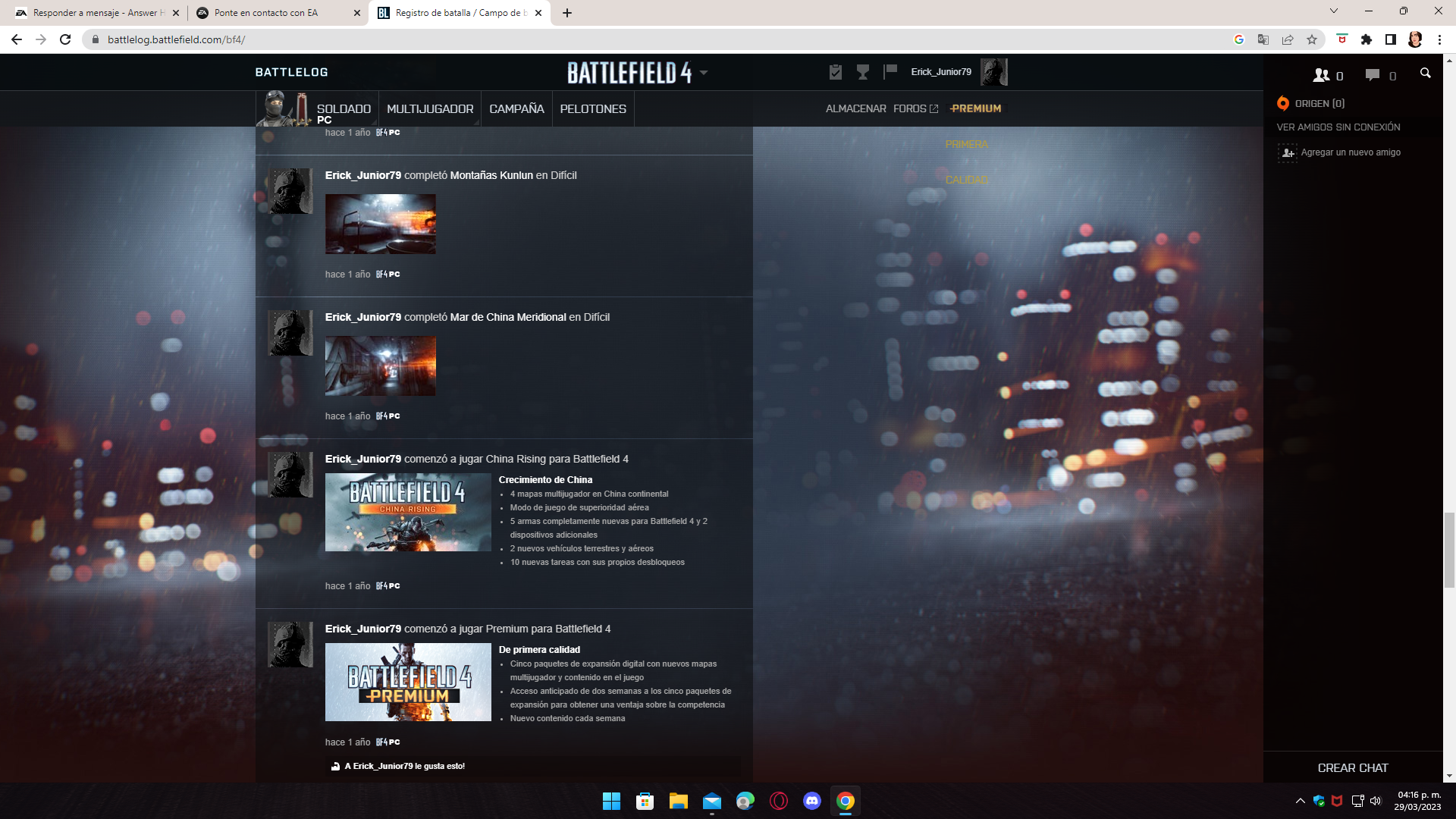Open the Chrome extensions puzzle icon
1456x819 pixels.
pyautogui.click(x=1367, y=39)
